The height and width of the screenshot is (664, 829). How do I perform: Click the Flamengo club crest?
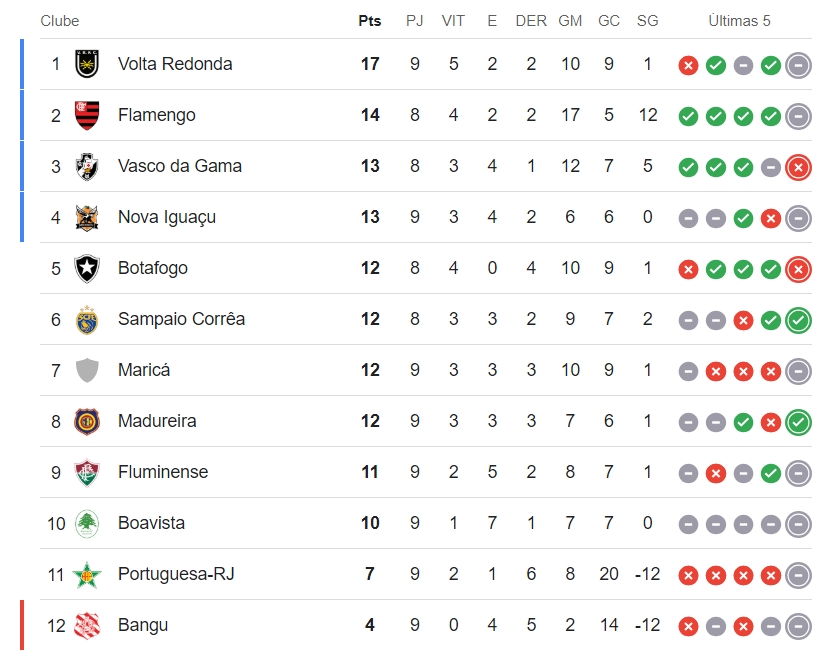click(87, 115)
